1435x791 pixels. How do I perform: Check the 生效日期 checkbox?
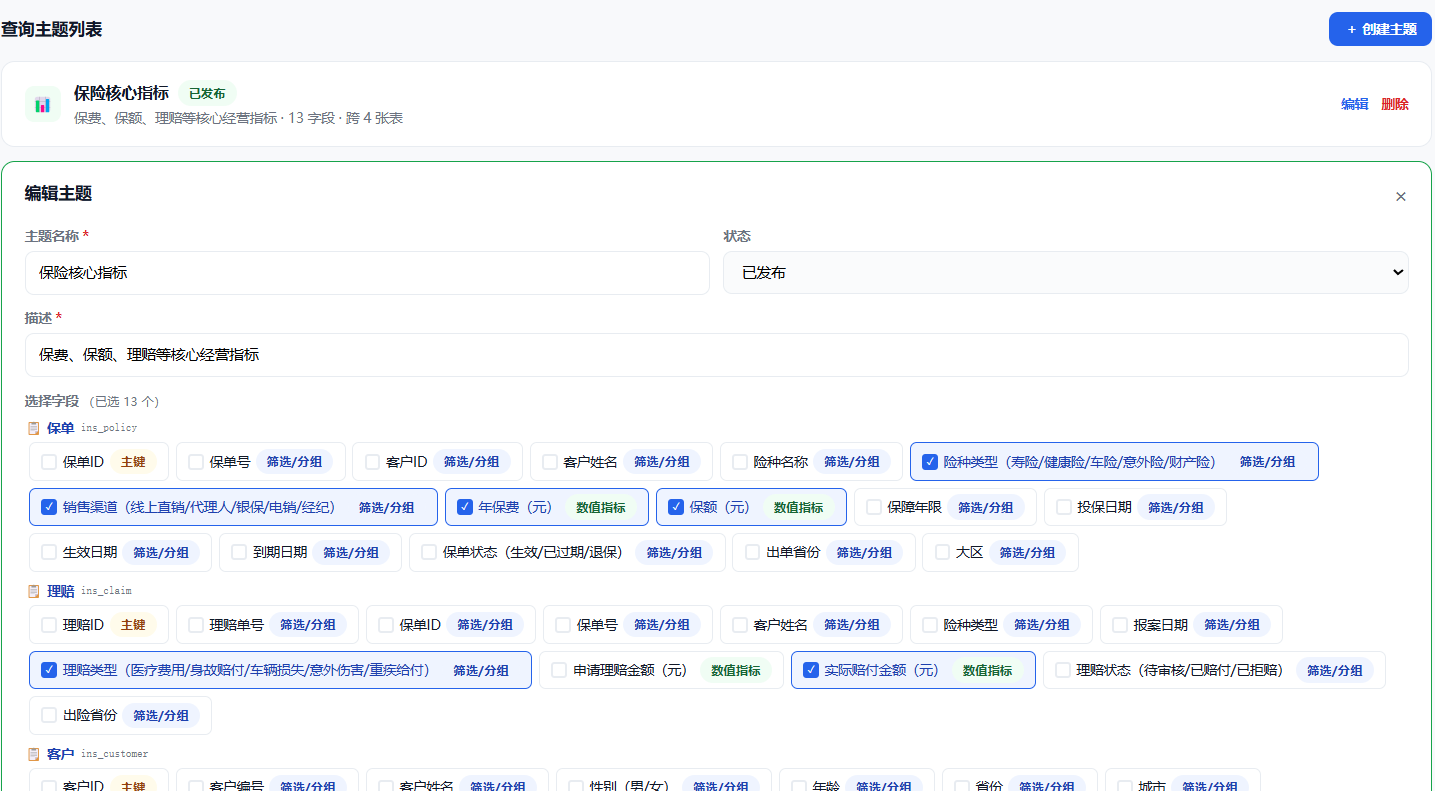(x=49, y=552)
